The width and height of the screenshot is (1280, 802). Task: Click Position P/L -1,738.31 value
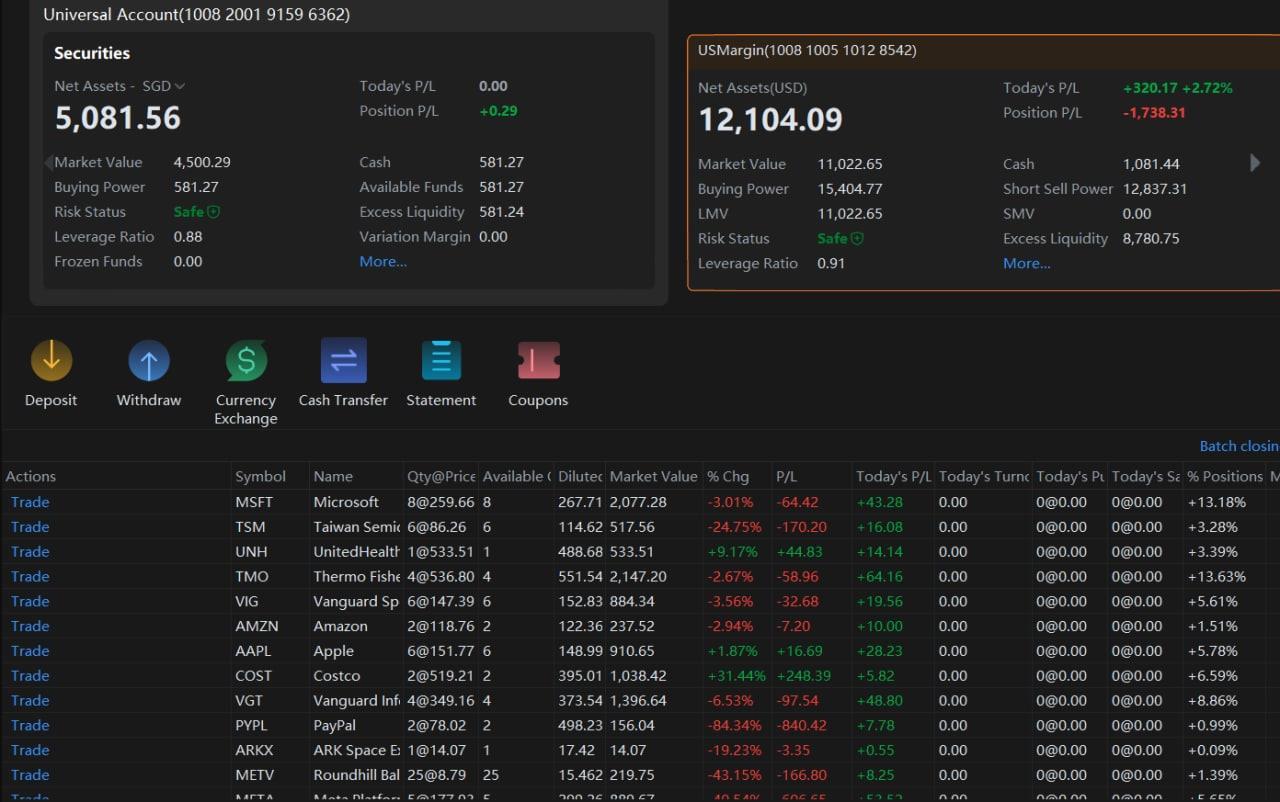point(1154,113)
